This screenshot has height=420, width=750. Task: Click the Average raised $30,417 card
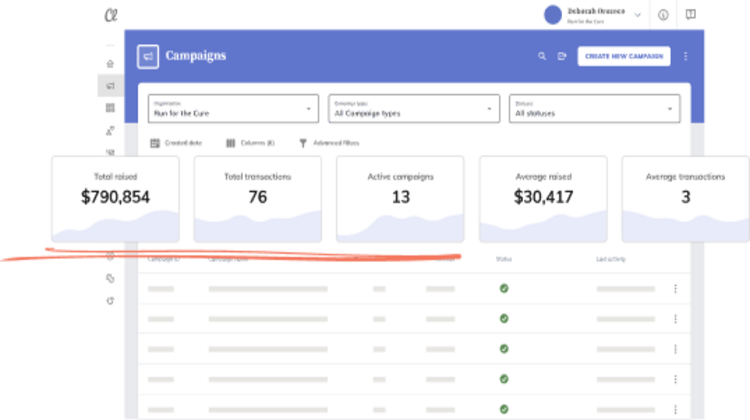point(543,199)
